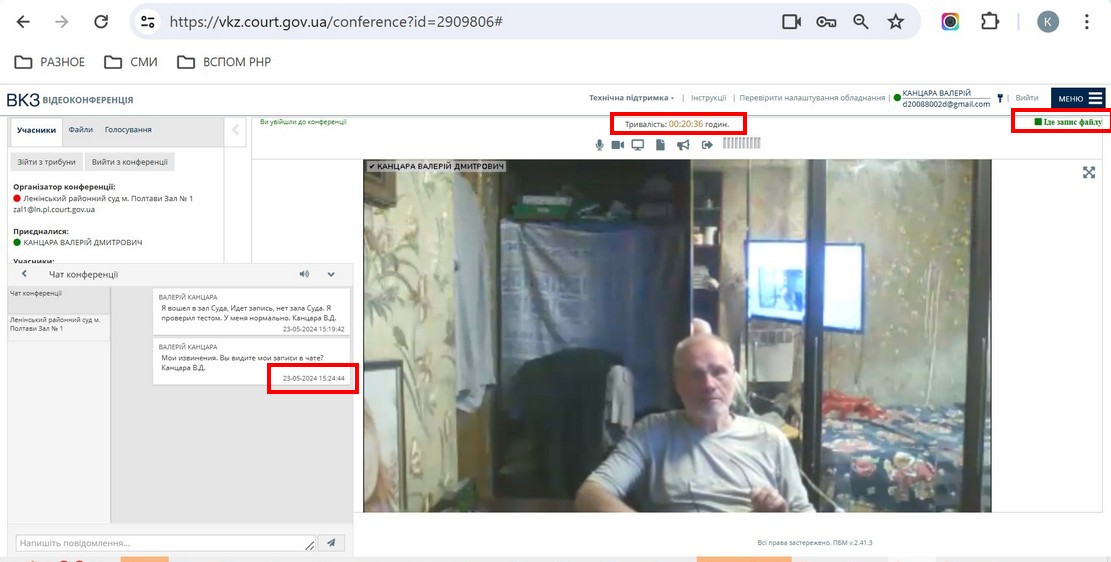Go back in conference chat panel
This screenshot has width=1111, height=562.
tap(24, 274)
